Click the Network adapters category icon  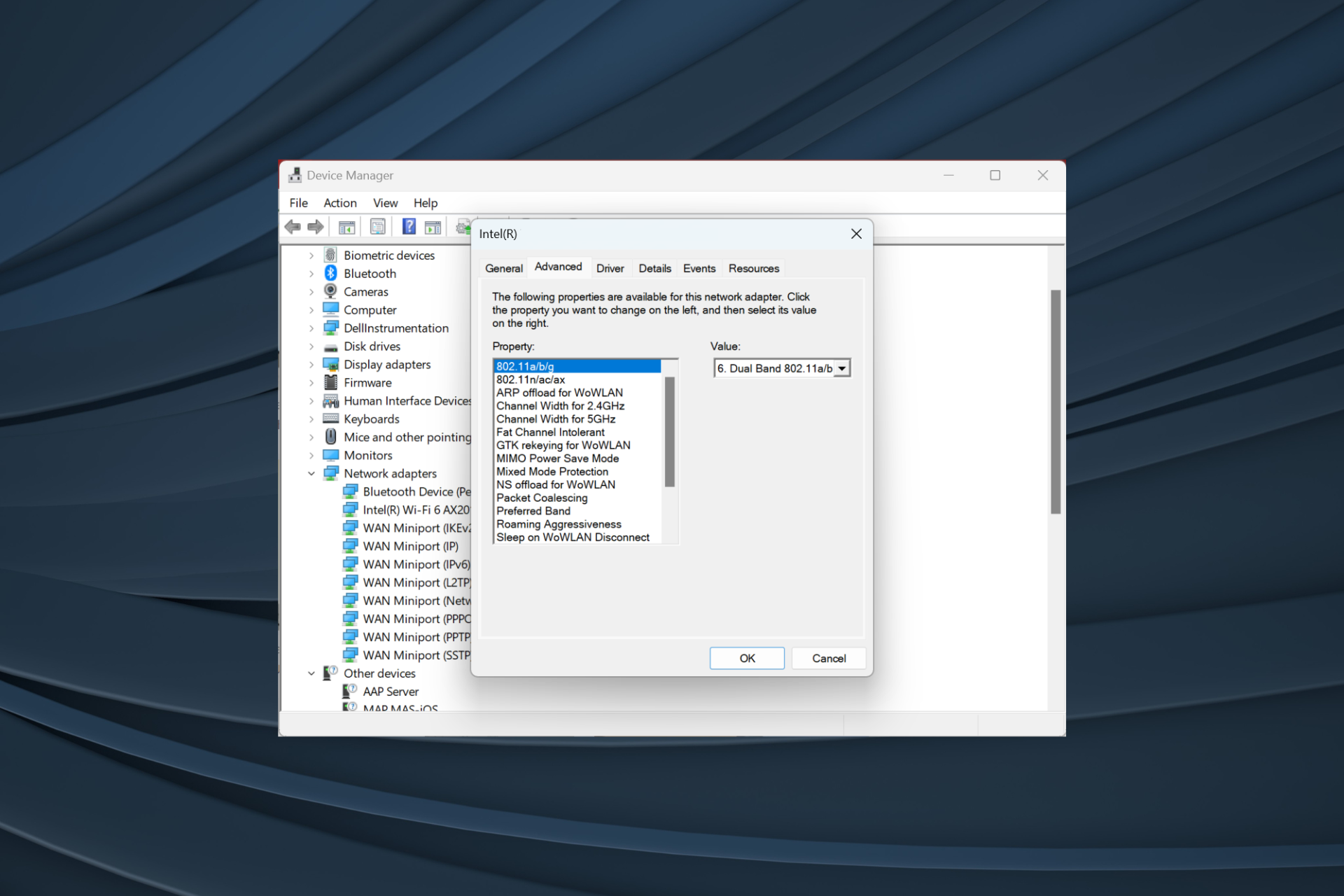[330, 473]
